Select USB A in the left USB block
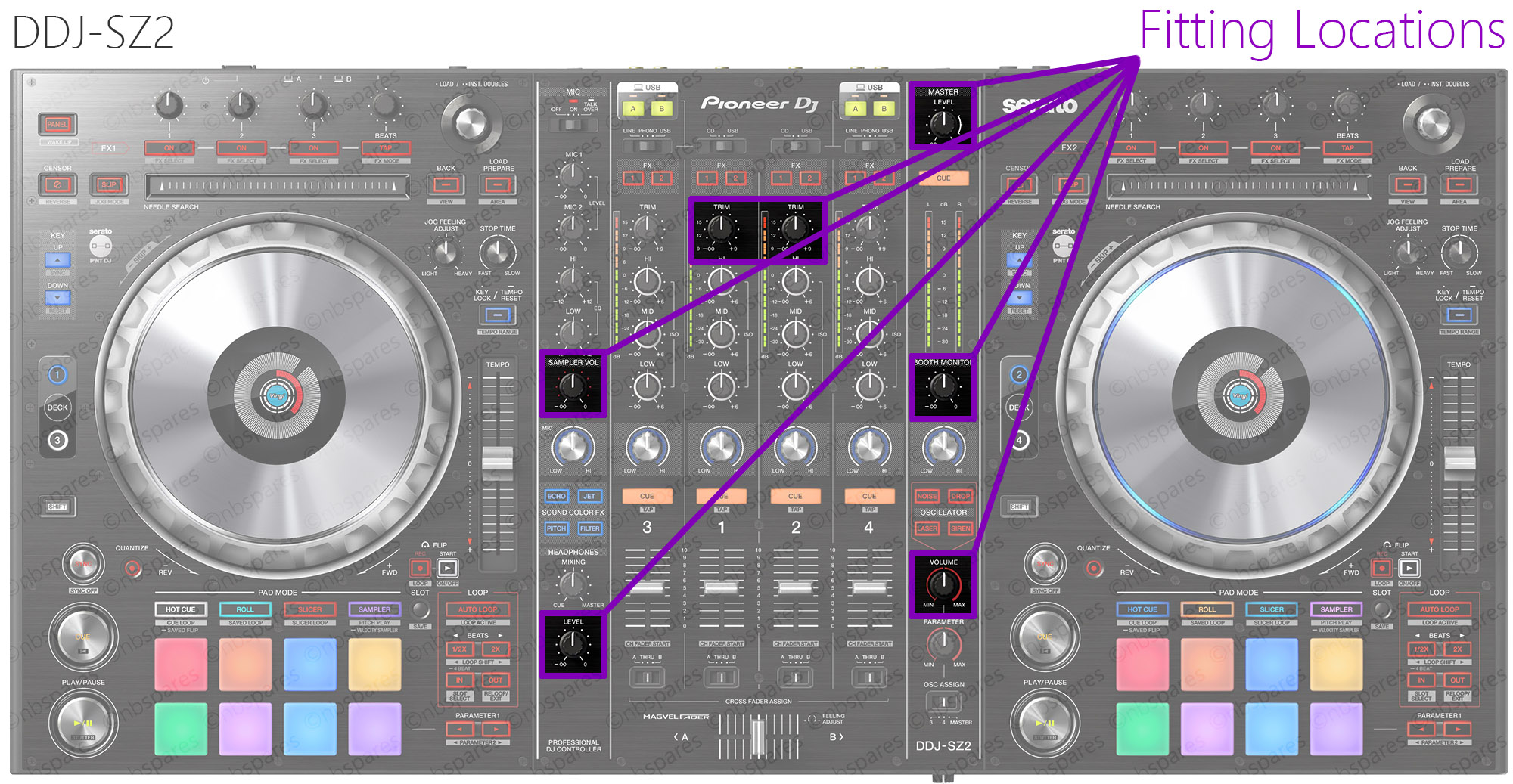The image size is (1513, 784). point(633,109)
